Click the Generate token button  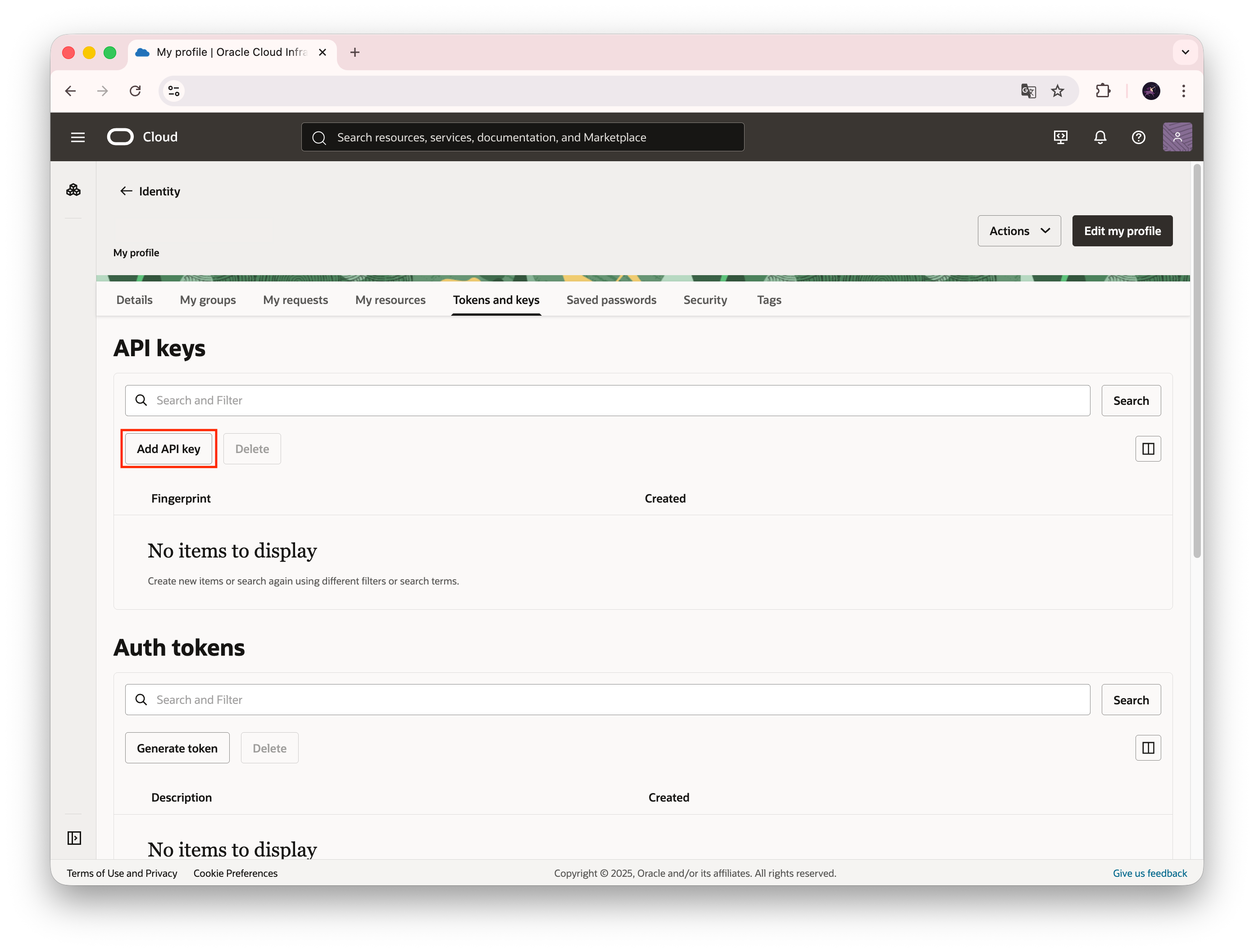pos(177,748)
